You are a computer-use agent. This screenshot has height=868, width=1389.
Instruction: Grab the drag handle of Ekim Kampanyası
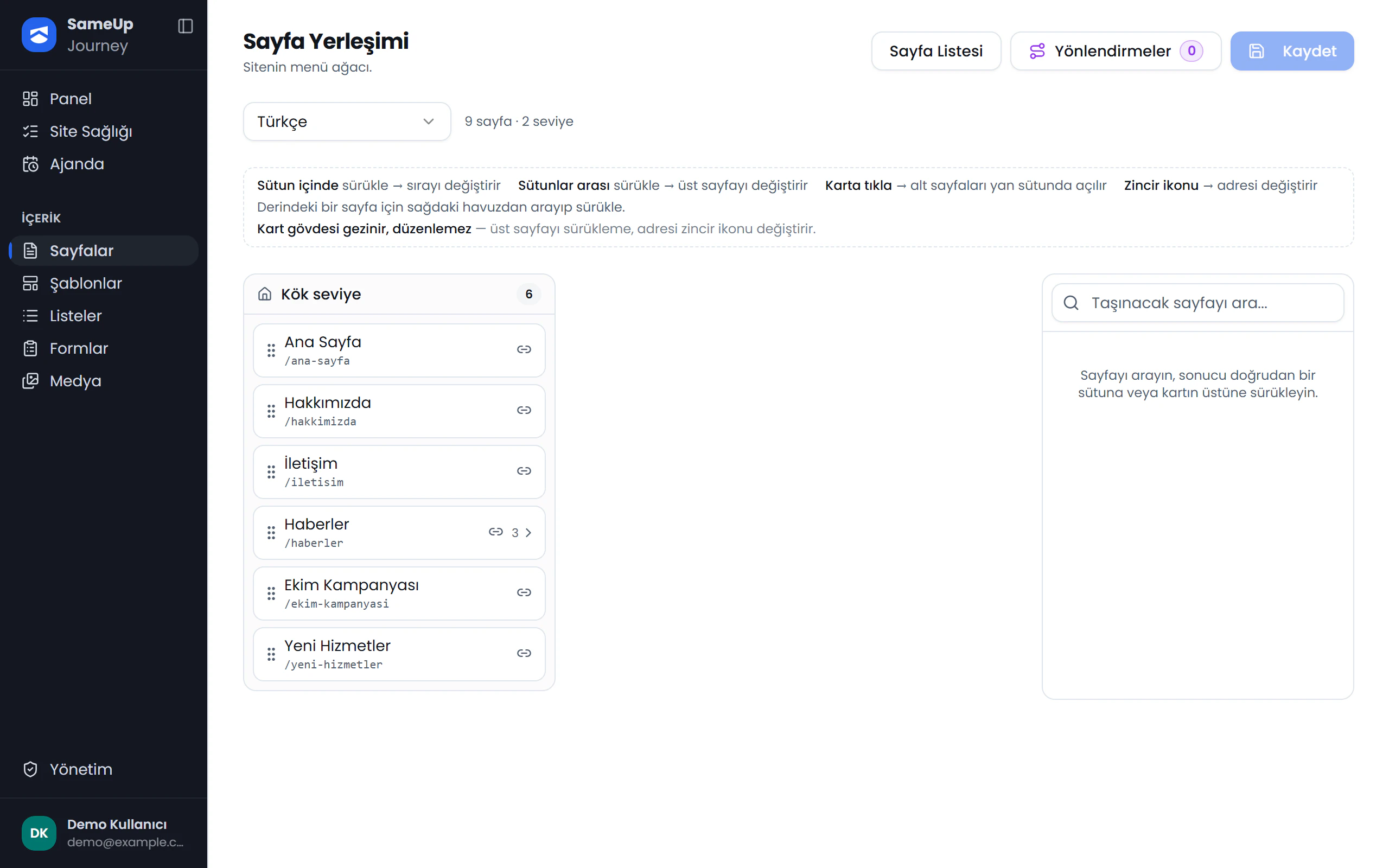pos(271,593)
